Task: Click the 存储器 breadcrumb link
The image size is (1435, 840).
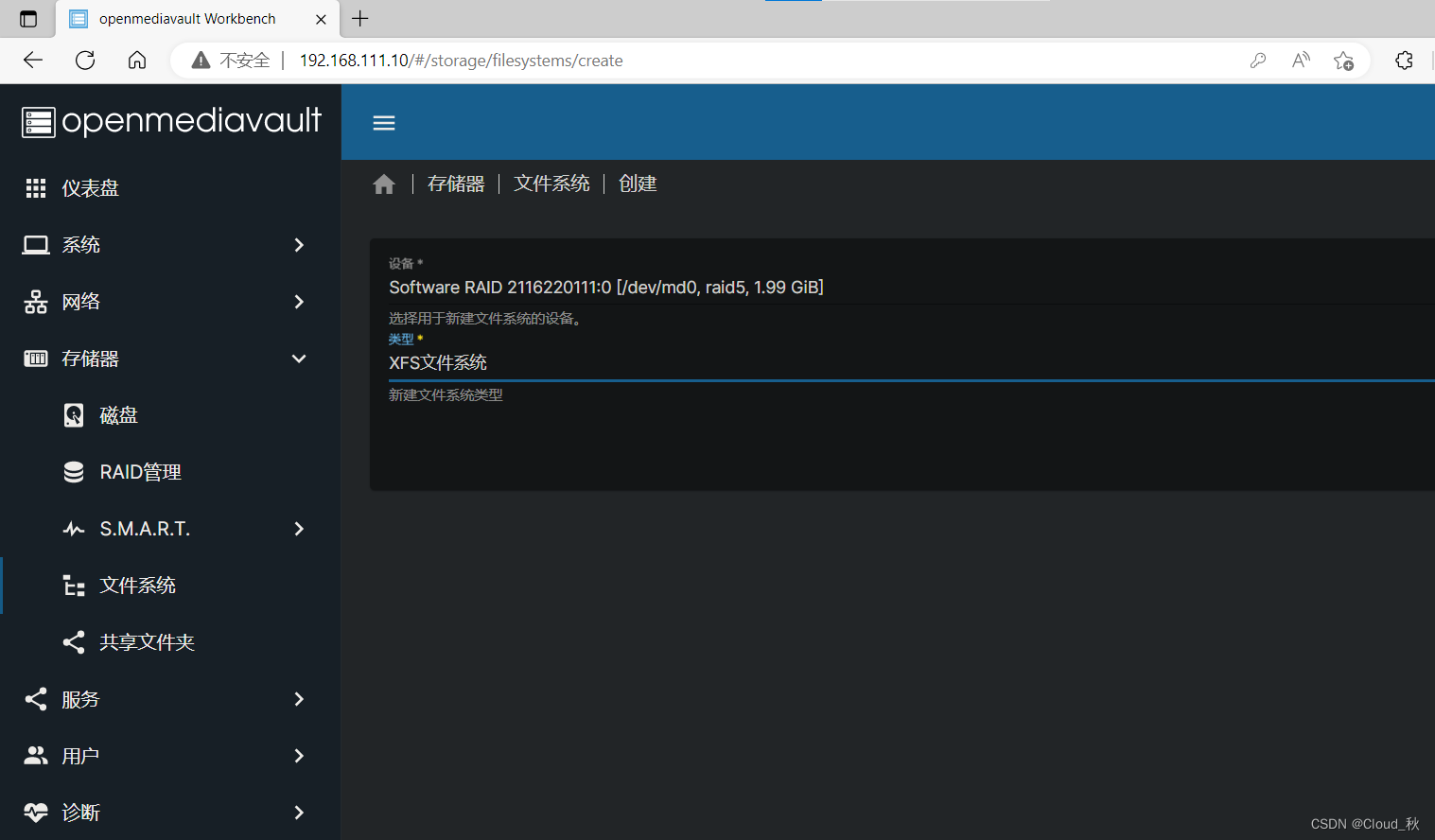Action: [456, 184]
